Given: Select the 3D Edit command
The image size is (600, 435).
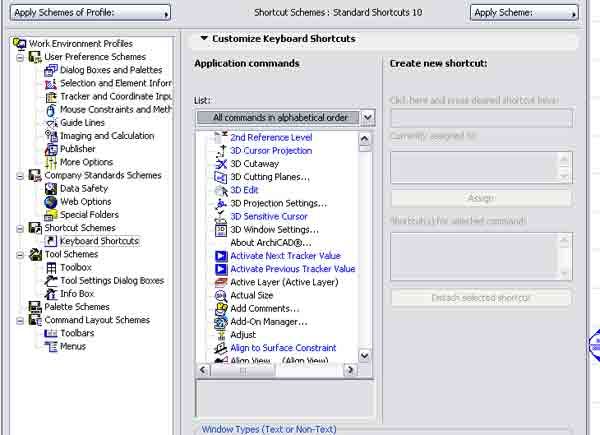Looking at the screenshot, I should click(x=244, y=190).
